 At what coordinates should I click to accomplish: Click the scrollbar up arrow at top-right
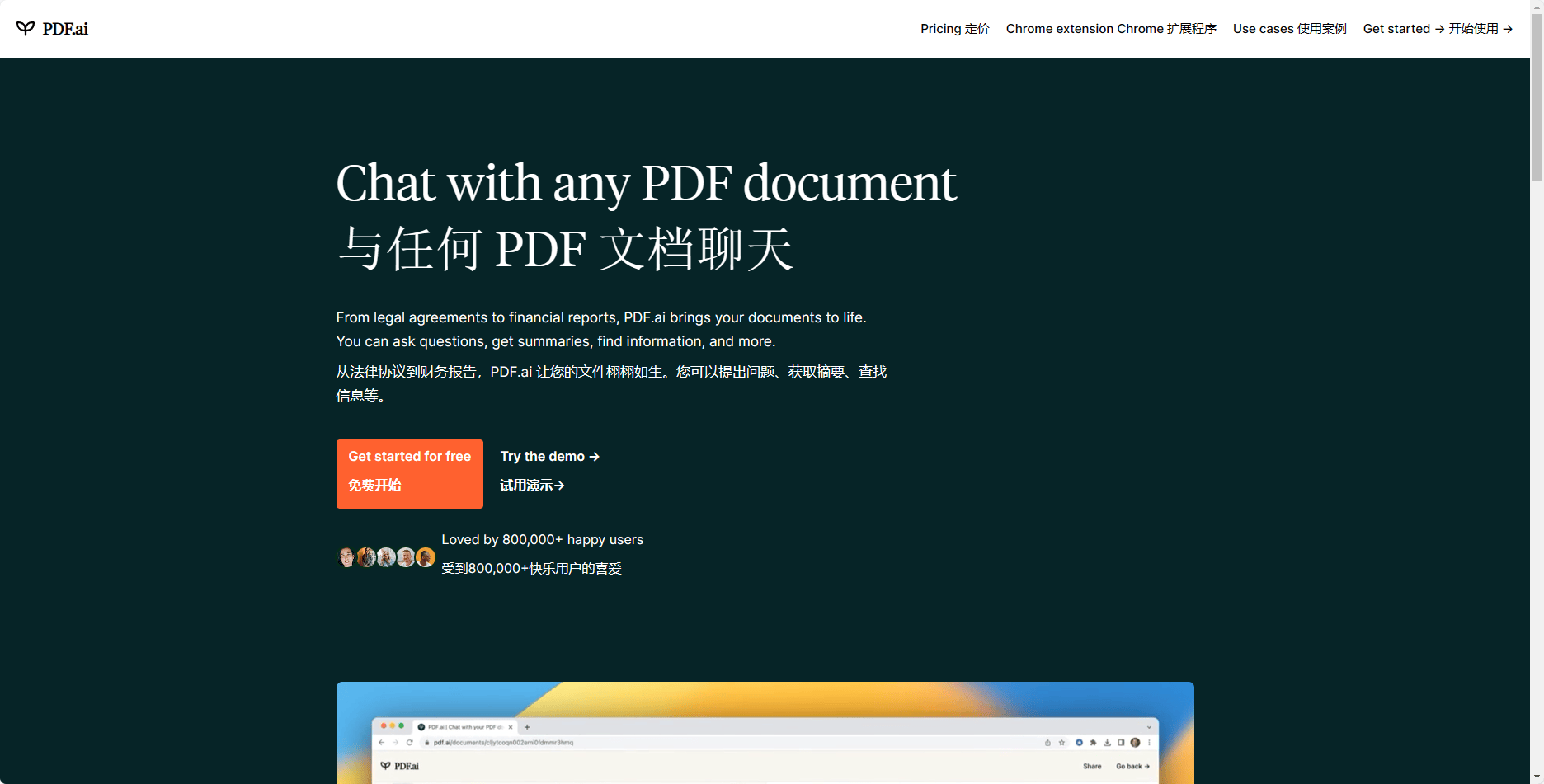pos(1536,8)
